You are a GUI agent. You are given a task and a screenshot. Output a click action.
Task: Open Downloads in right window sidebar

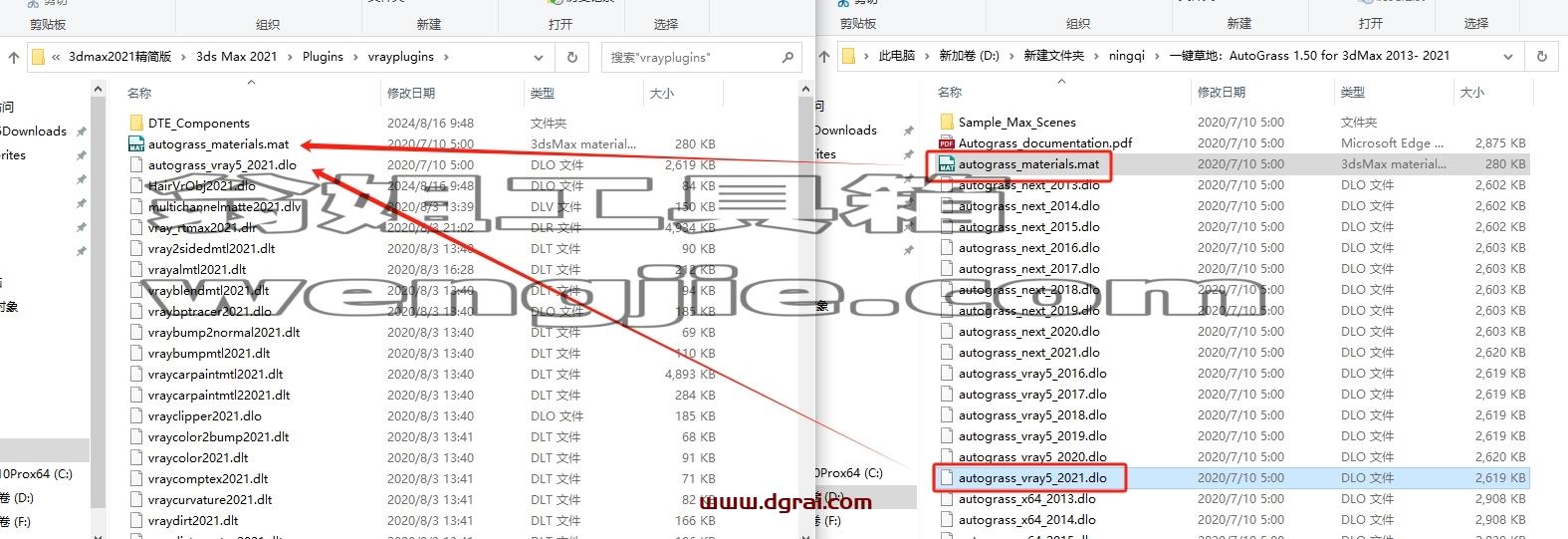click(845, 131)
